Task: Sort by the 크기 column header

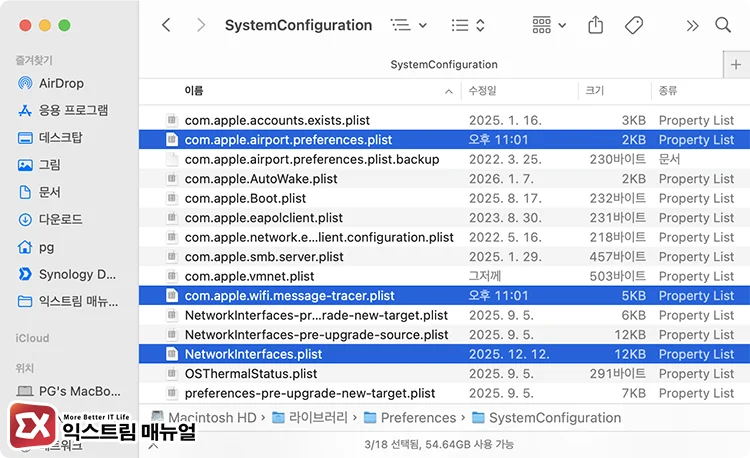Action: click(x=595, y=90)
